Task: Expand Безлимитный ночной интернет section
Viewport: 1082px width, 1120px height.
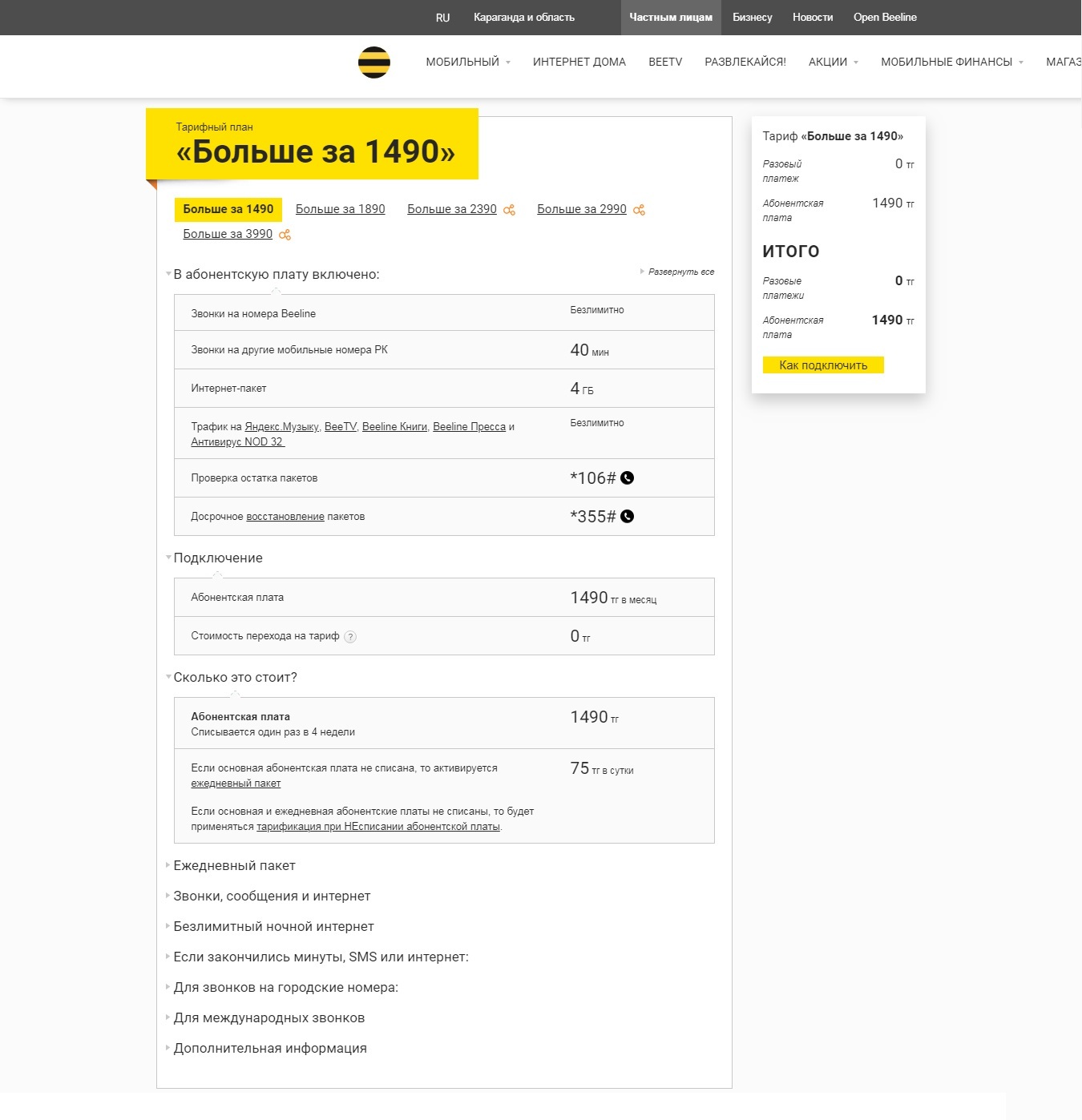Action: (273, 926)
